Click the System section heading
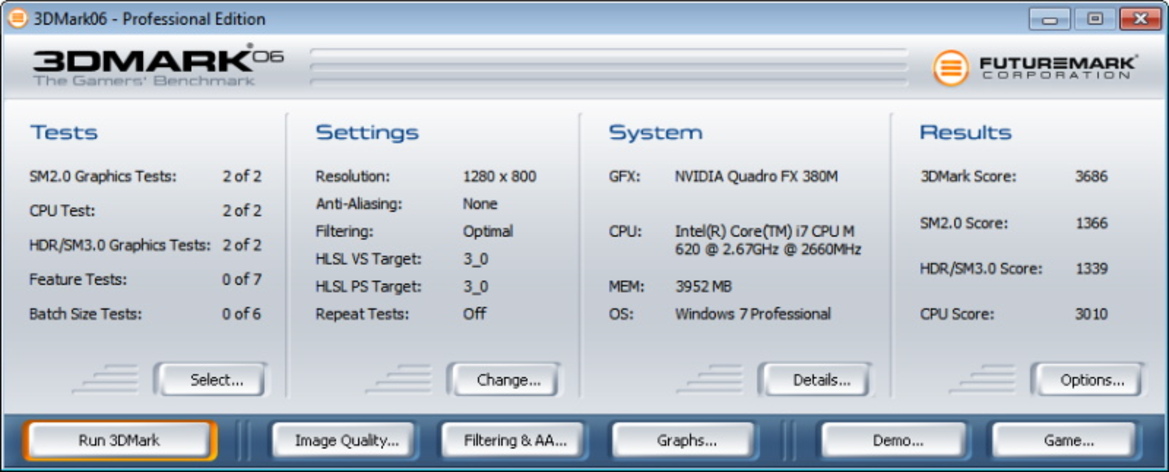Viewport: 1169px width, 472px height. [655, 133]
